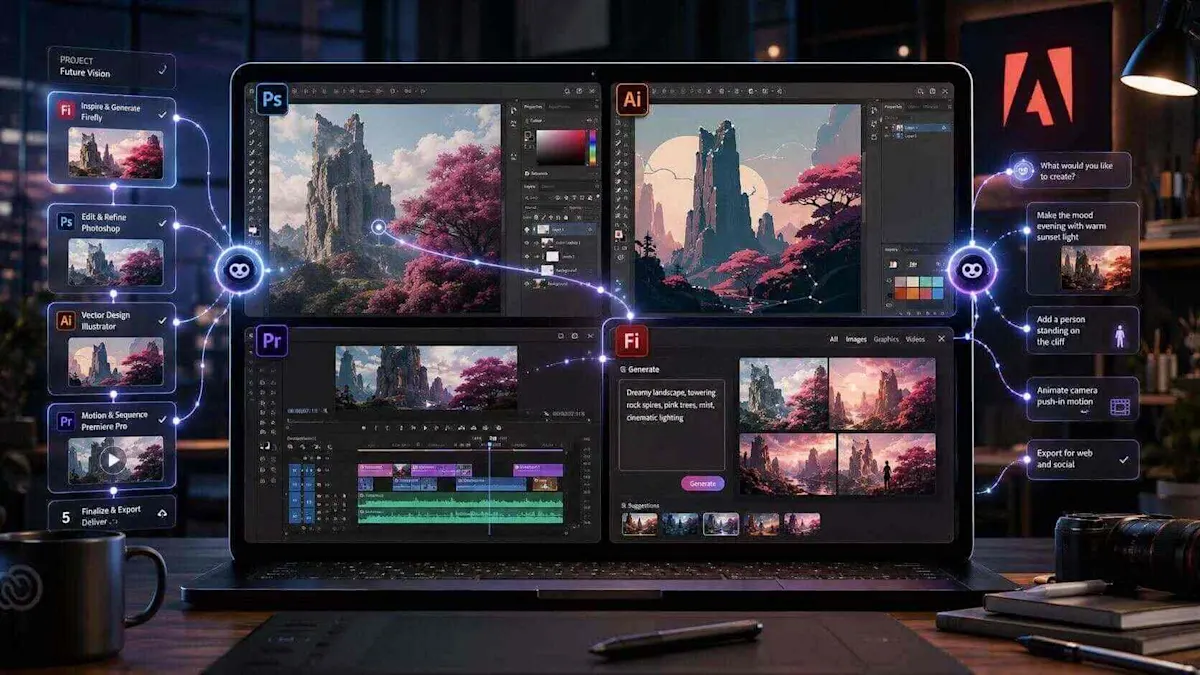Viewport: 1200px width, 675px height.
Task: Toggle the checkmark on Future Vision project
Action: click(x=162, y=71)
